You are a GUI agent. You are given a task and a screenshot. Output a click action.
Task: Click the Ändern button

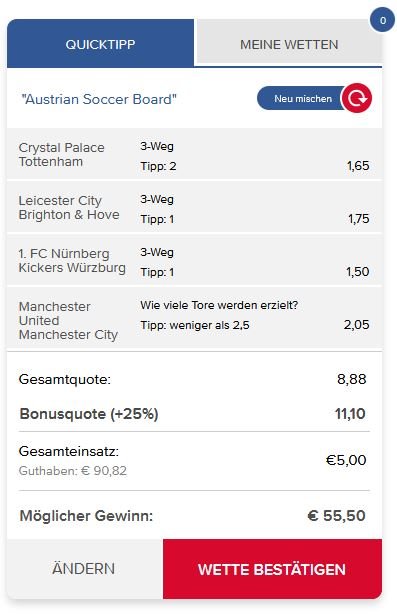84,569
